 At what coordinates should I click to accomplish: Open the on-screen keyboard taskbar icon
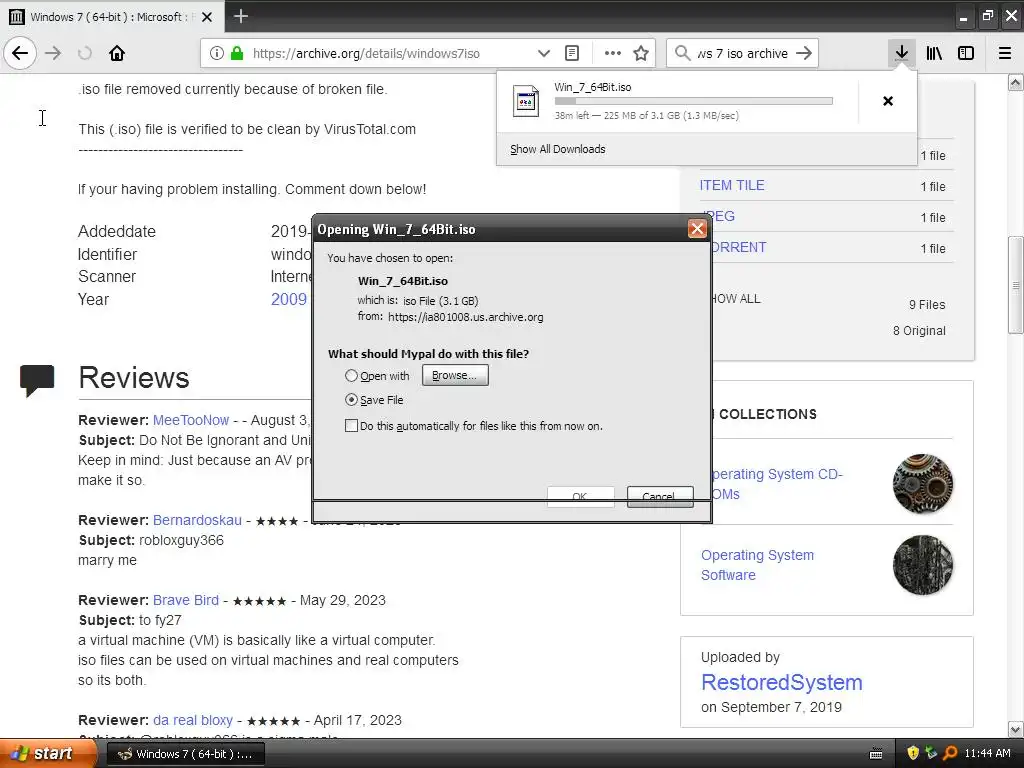(876, 754)
